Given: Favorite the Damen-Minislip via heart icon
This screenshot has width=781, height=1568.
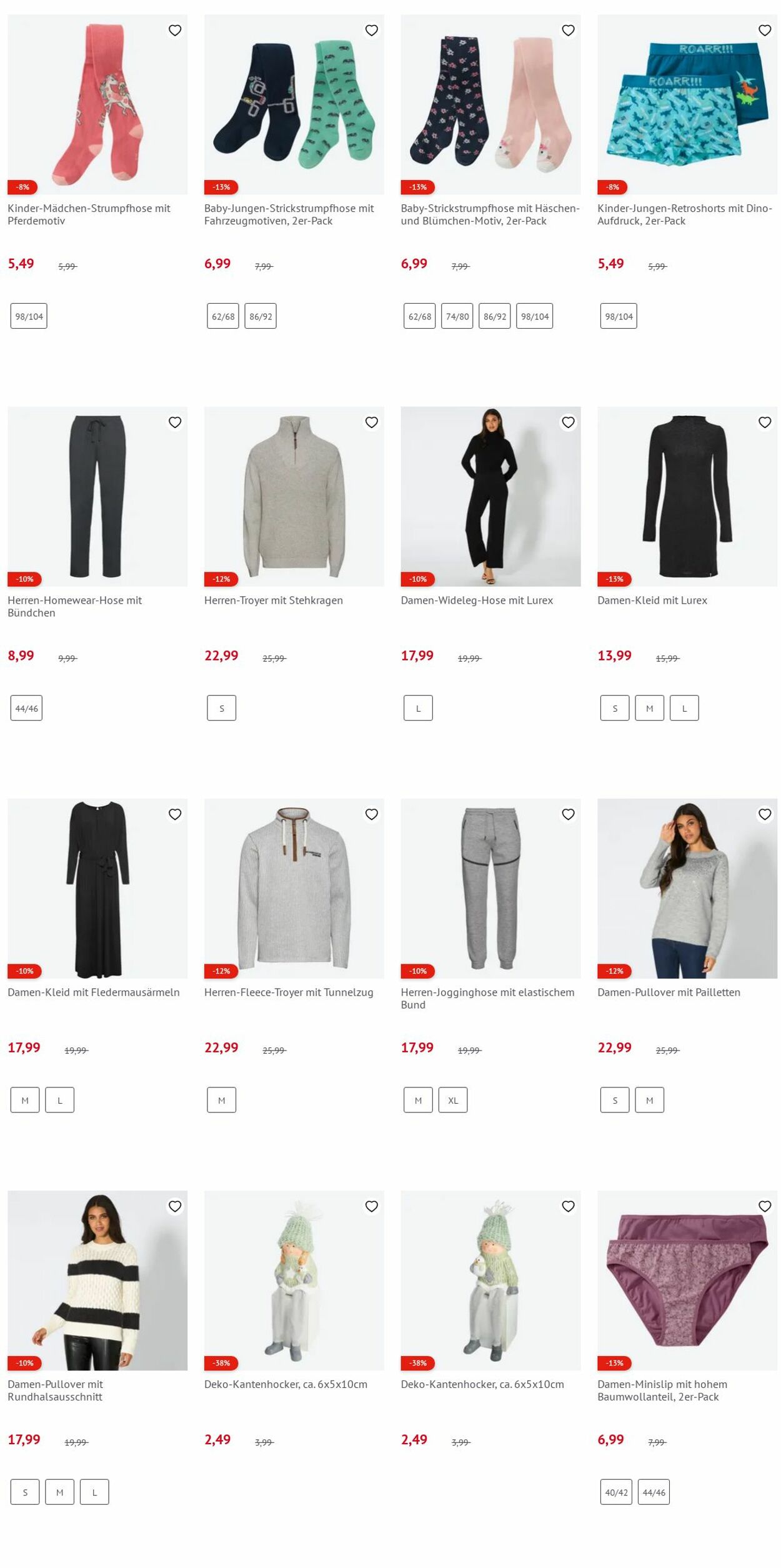Looking at the screenshot, I should point(765,1206).
